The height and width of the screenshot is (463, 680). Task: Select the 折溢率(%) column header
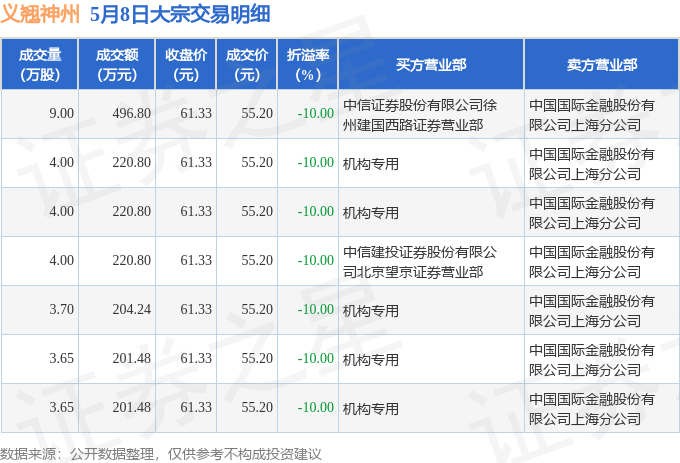tap(307, 64)
